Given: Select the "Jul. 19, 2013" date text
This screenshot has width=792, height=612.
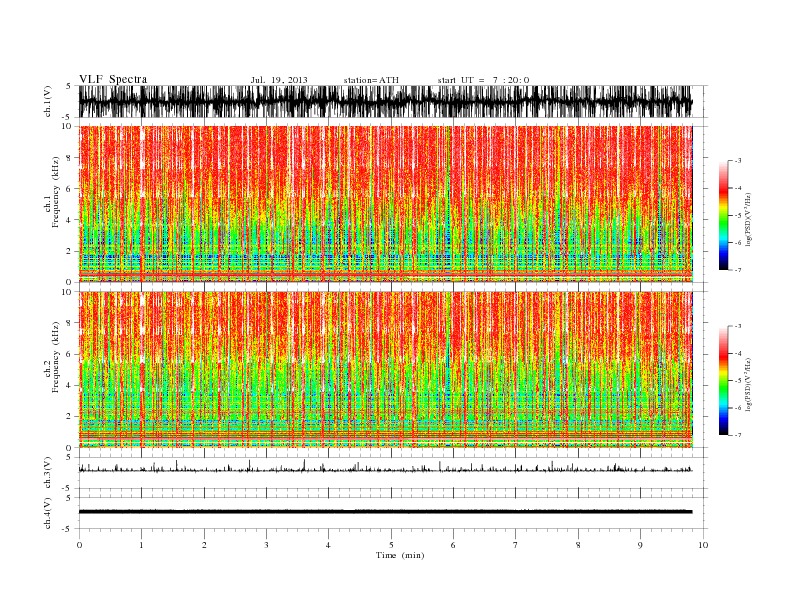Looking at the screenshot, I should (x=279, y=80).
